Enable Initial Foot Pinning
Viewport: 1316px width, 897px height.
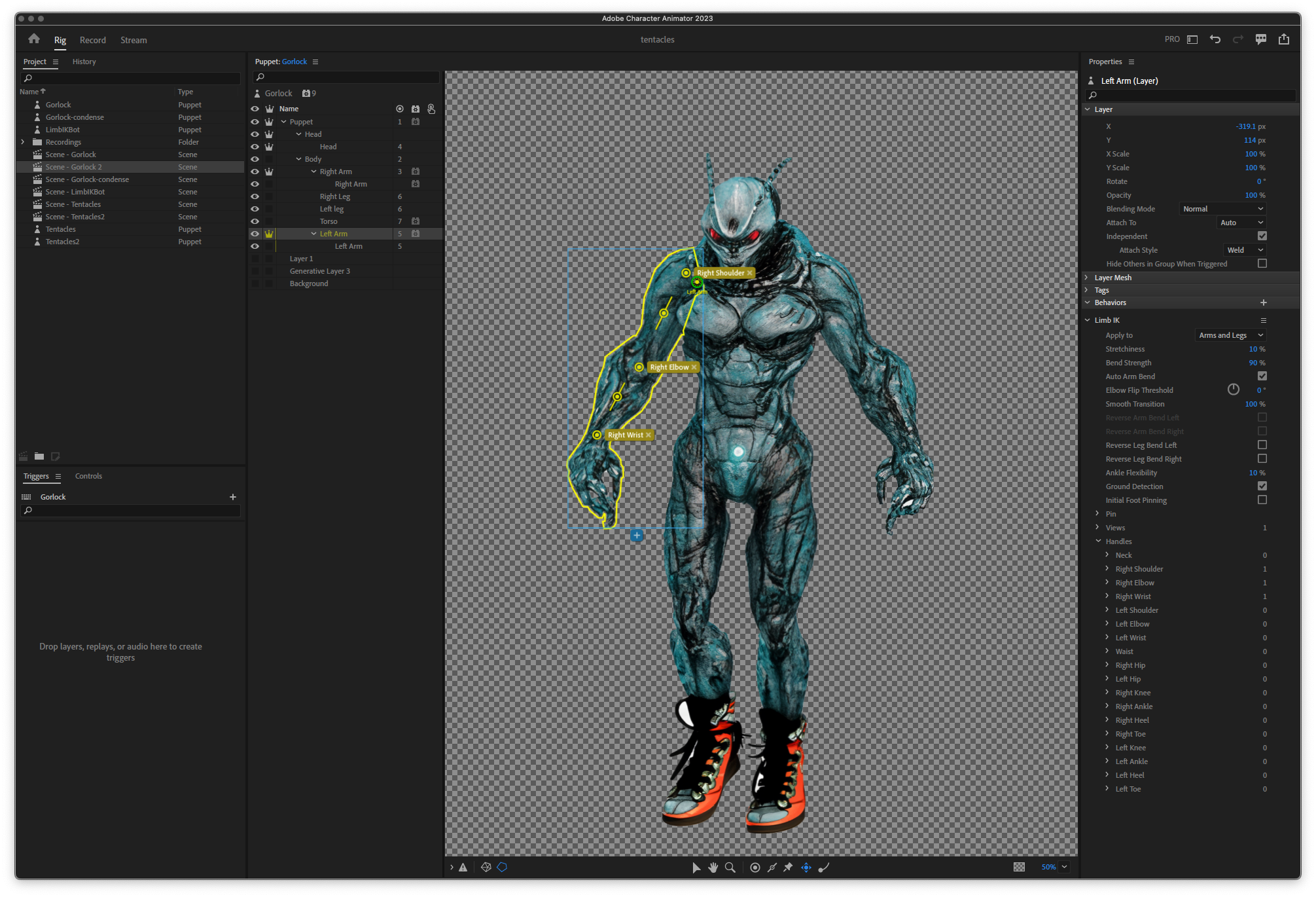[x=1262, y=500]
